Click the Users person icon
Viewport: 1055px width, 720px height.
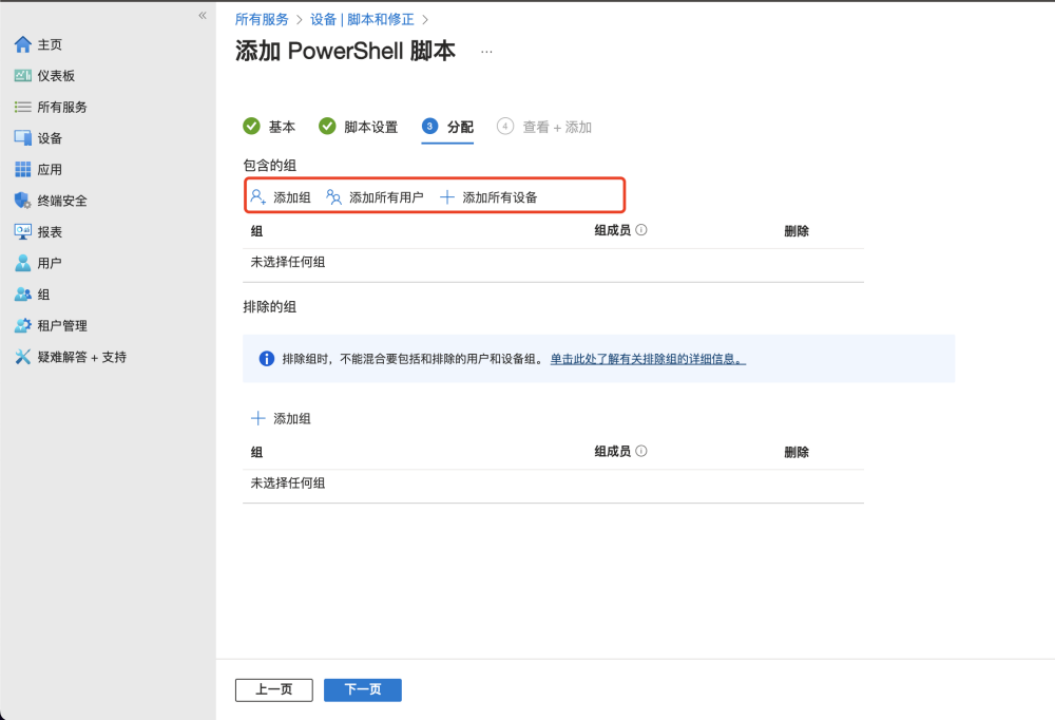(x=23, y=263)
